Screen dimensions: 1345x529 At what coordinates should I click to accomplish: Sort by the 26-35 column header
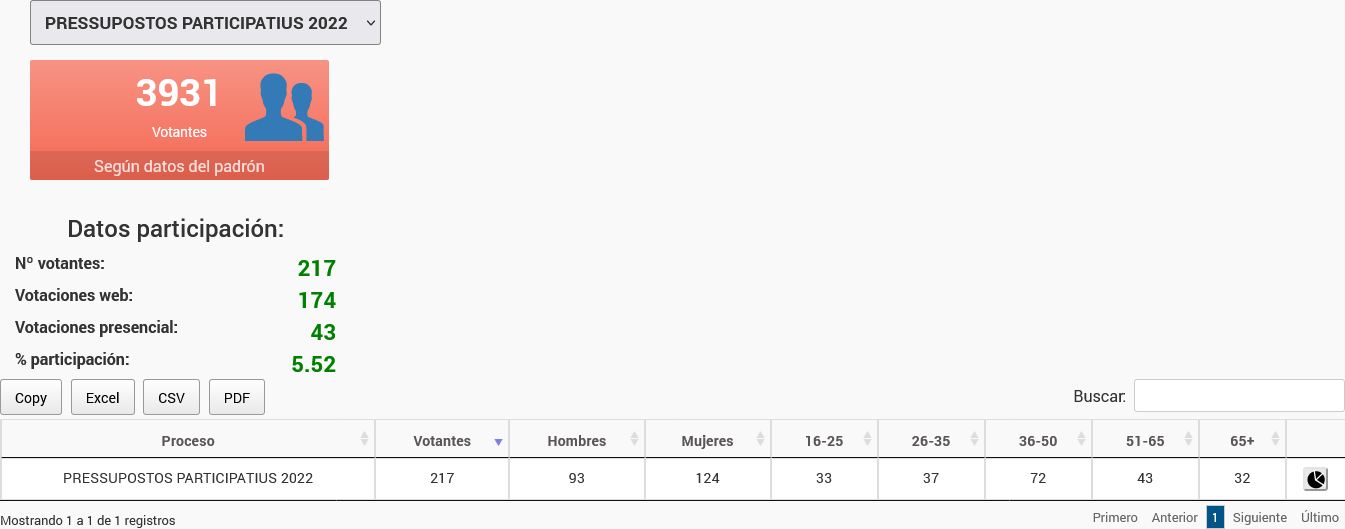coord(930,441)
